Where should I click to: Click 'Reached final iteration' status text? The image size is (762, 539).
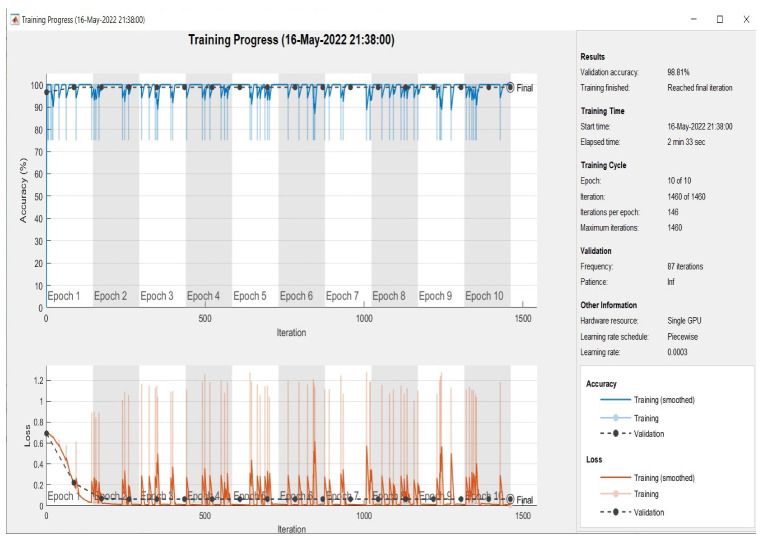pyautogui.click(x=699, y=87)
